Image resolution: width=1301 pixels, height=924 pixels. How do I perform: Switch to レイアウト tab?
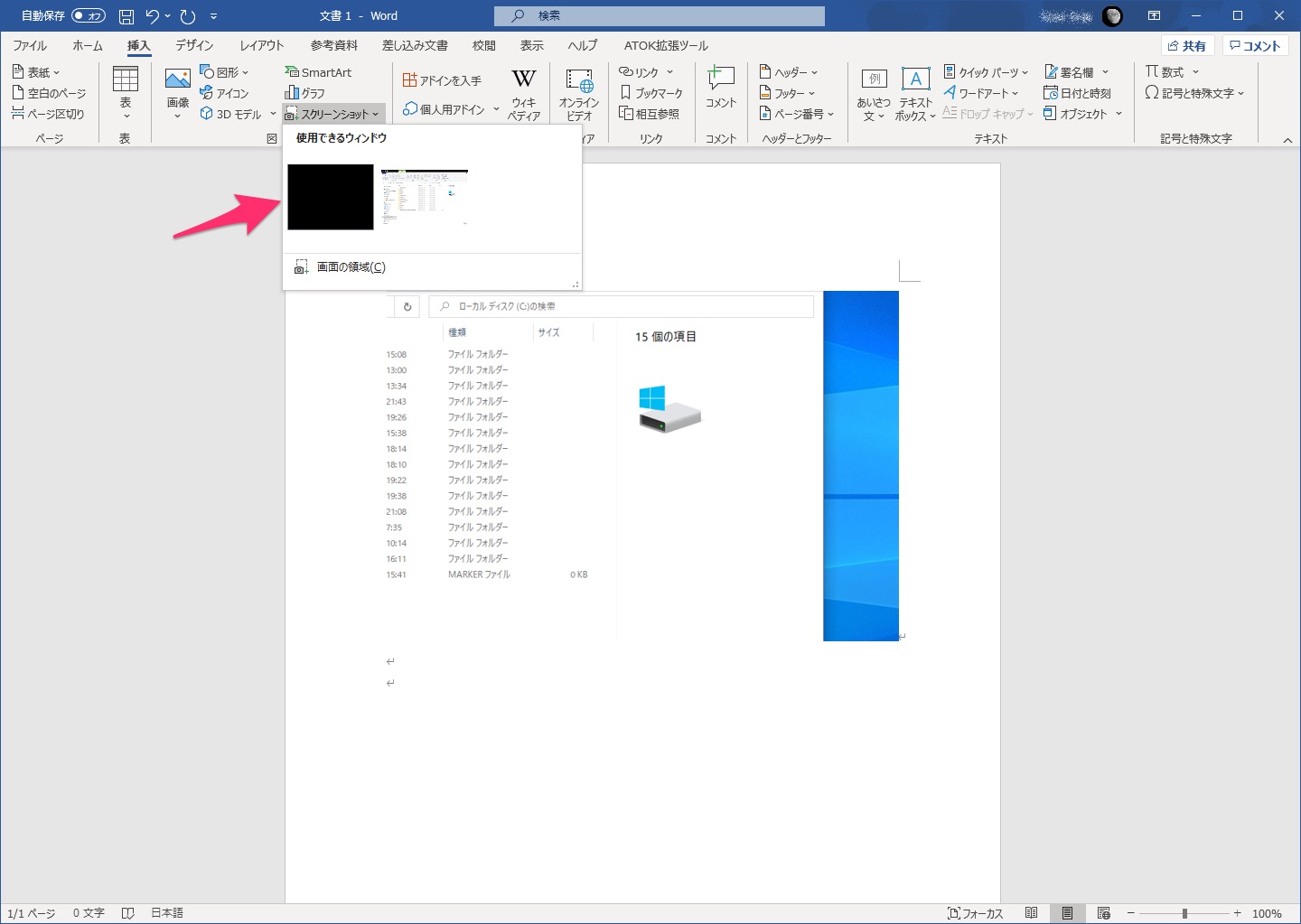coord(262,45)
